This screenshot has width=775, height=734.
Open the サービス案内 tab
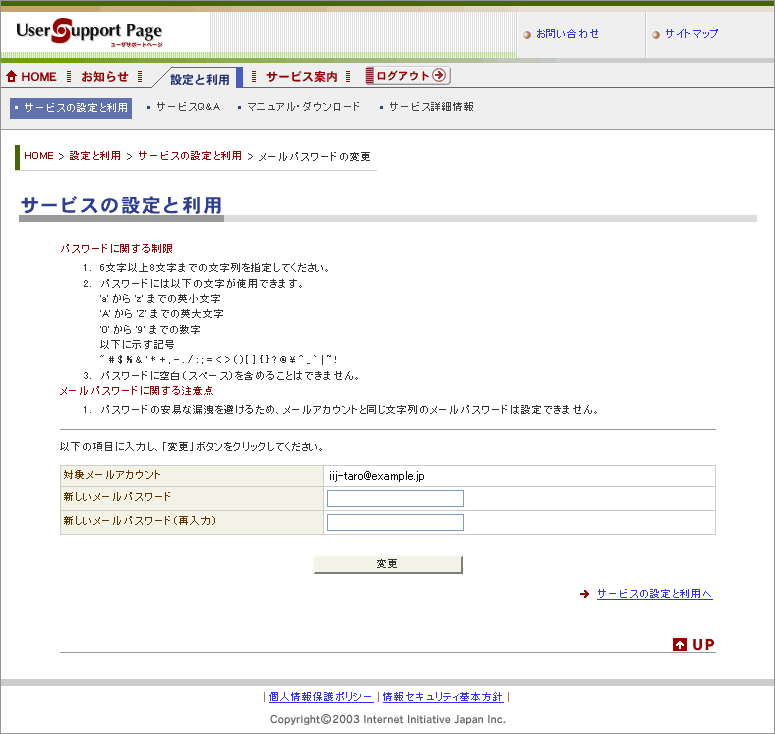(301, 77)
